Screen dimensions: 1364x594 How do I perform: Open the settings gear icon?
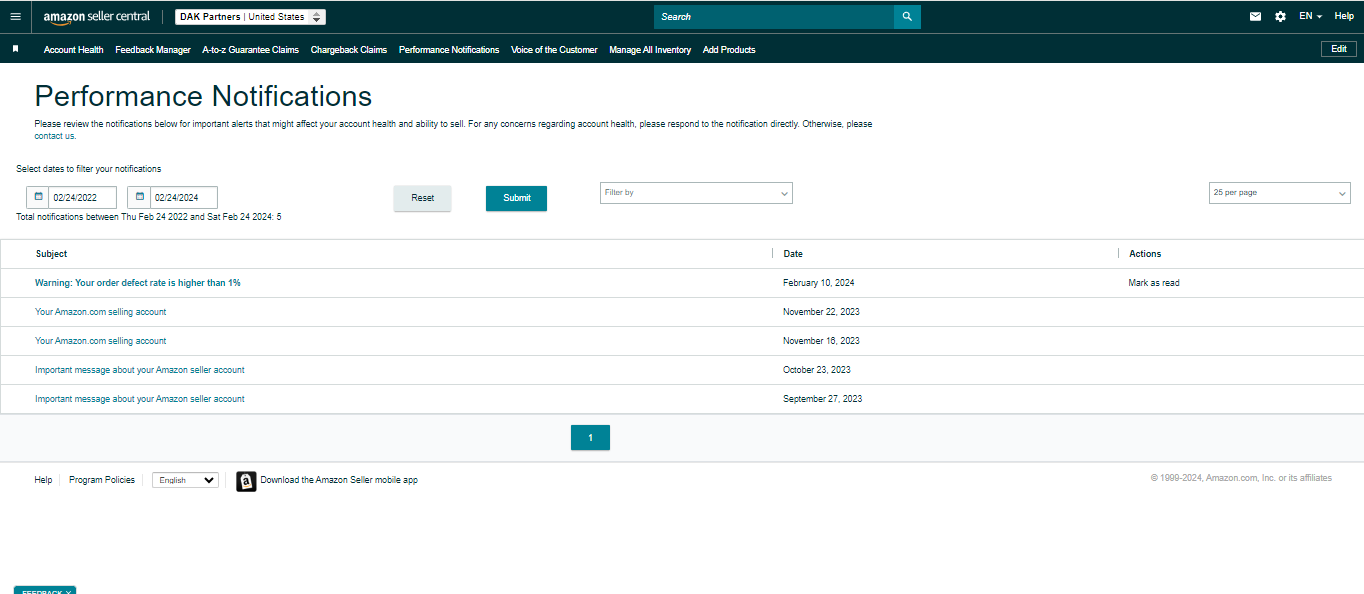point(1280,16)
